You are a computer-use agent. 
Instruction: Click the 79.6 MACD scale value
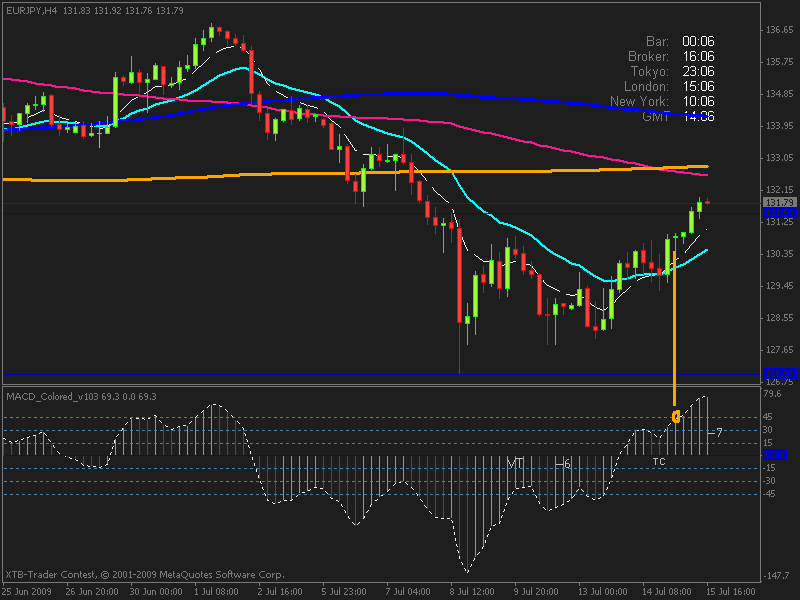pyautogui.click(x=772, y=393)
